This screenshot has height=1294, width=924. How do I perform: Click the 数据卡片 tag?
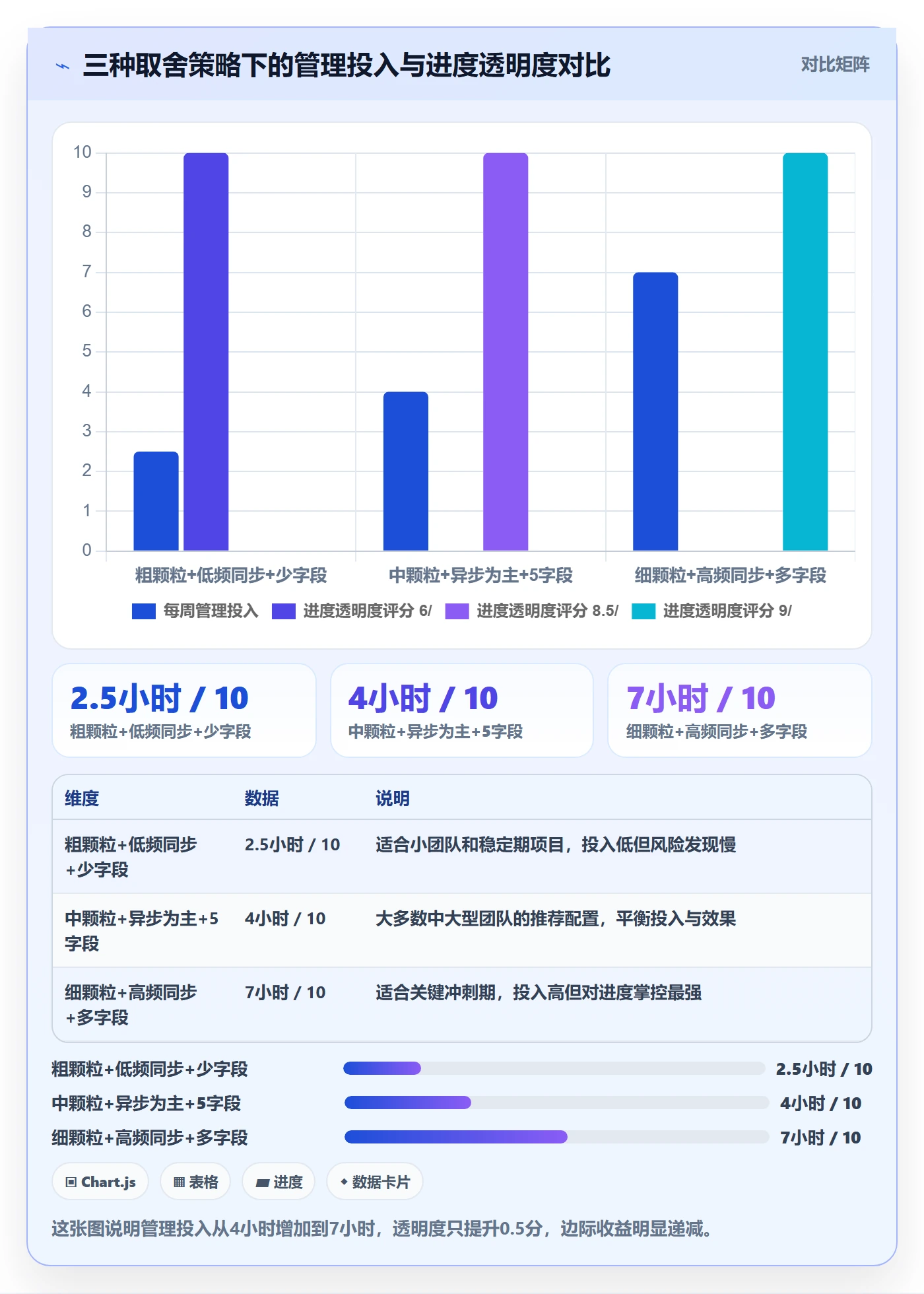pos(375,1182)
